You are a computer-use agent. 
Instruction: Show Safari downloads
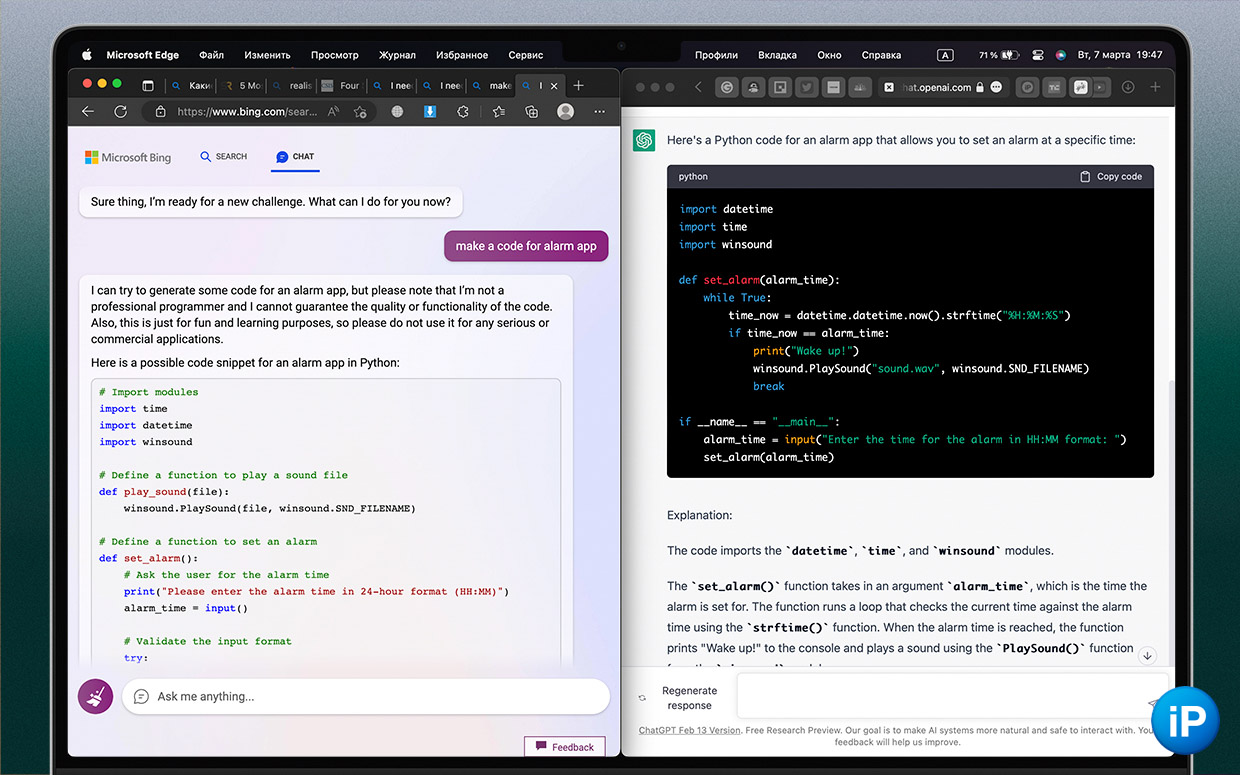(x=1128, y=87)
